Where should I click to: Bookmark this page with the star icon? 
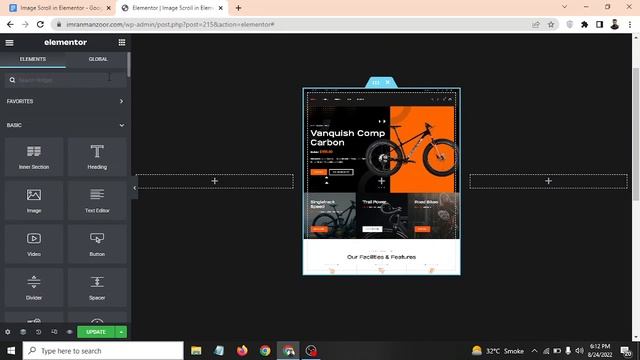pyautogui.click(x=551, y=24)
